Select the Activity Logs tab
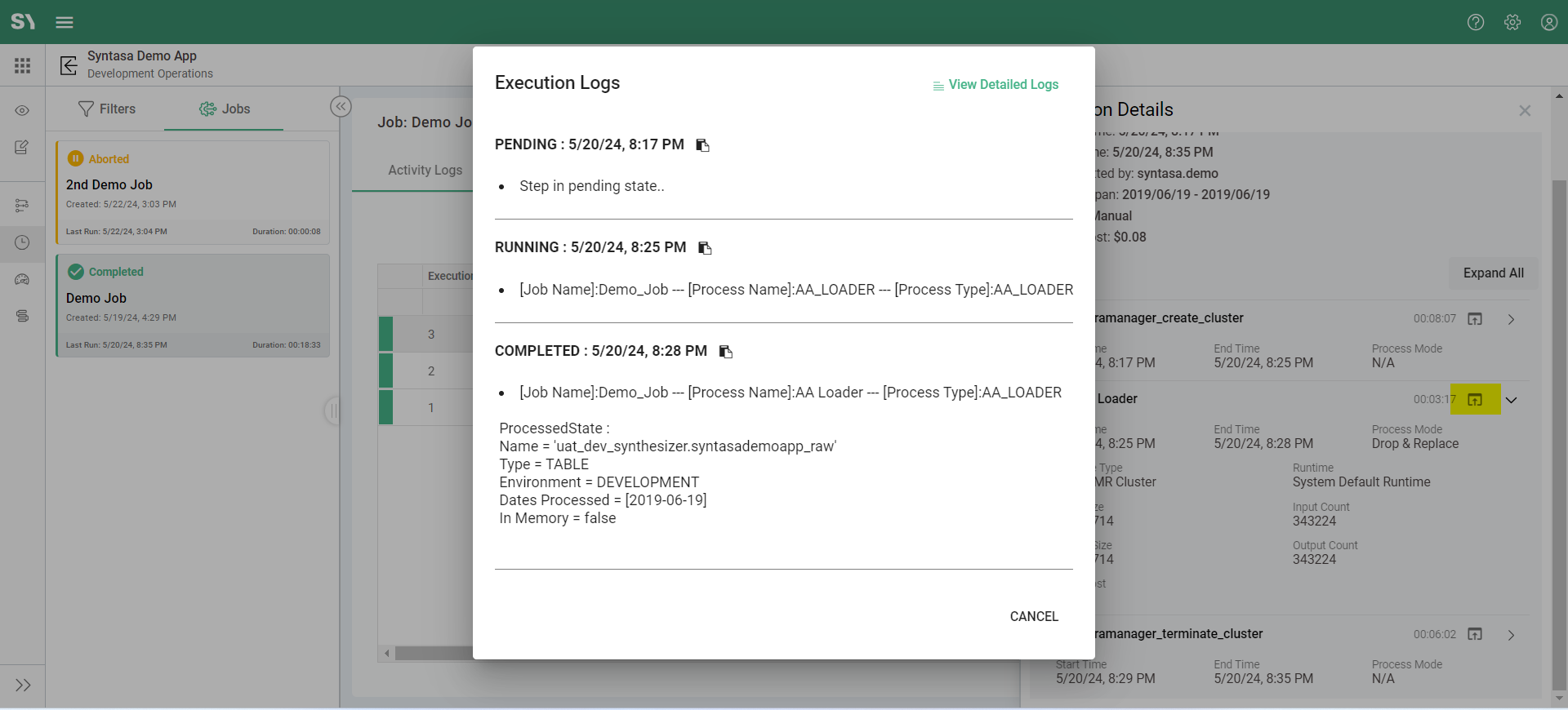The height and width of the screenshot is (710, 1568). point(425,170)
